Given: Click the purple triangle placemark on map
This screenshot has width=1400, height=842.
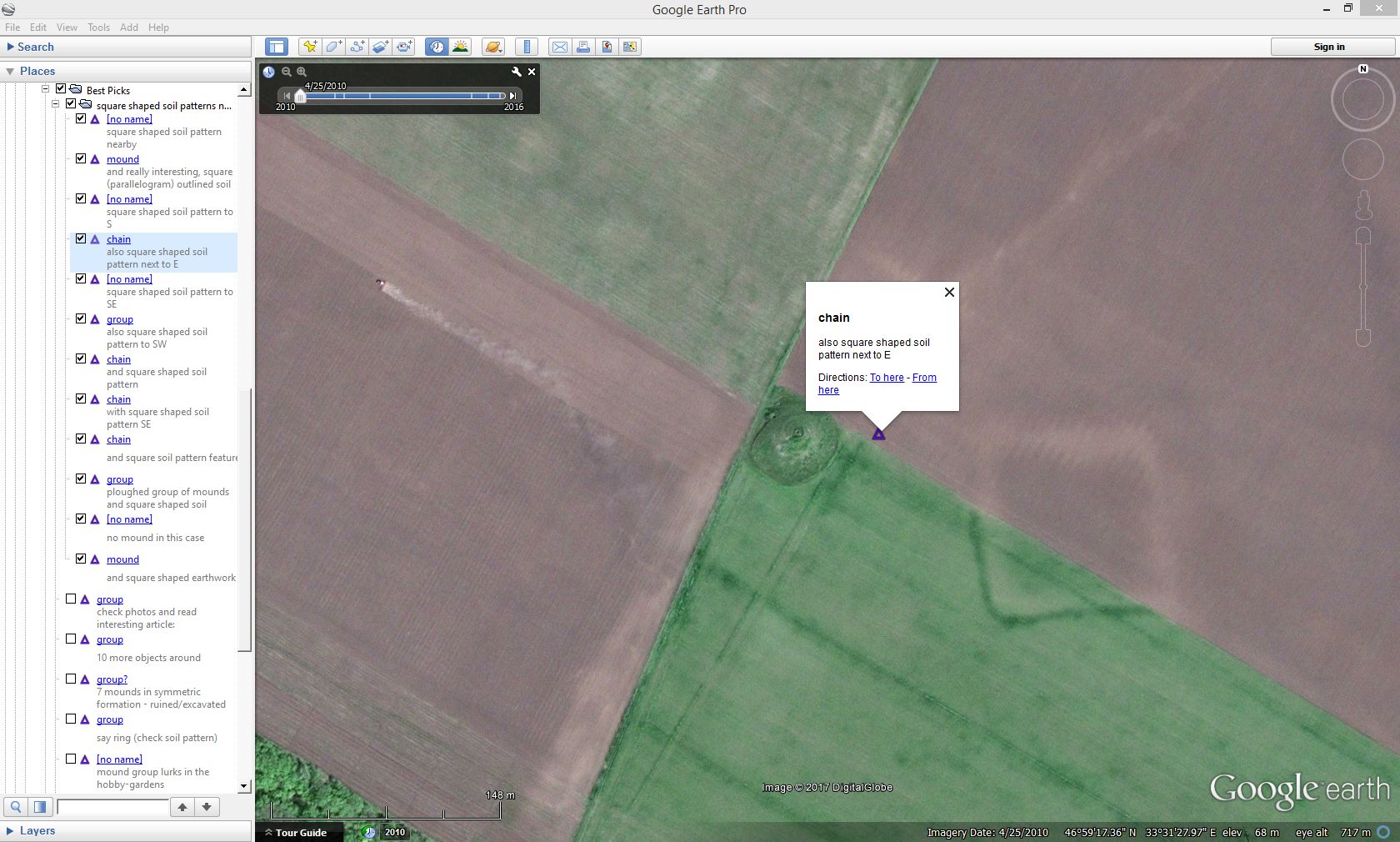Looking at the screenshot, I should (878, 434).
